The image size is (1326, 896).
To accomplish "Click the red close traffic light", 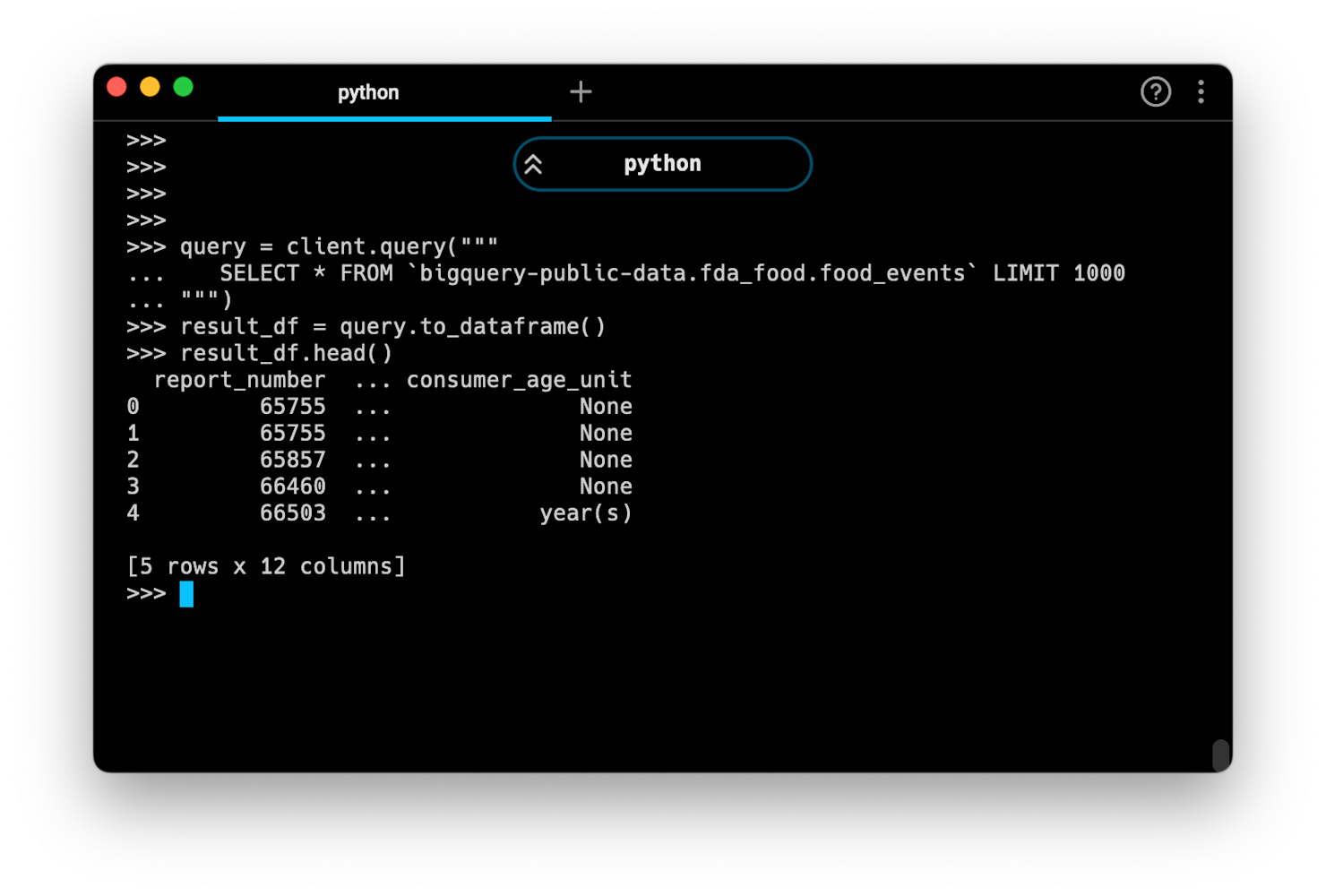I will [x=117, y=86].
